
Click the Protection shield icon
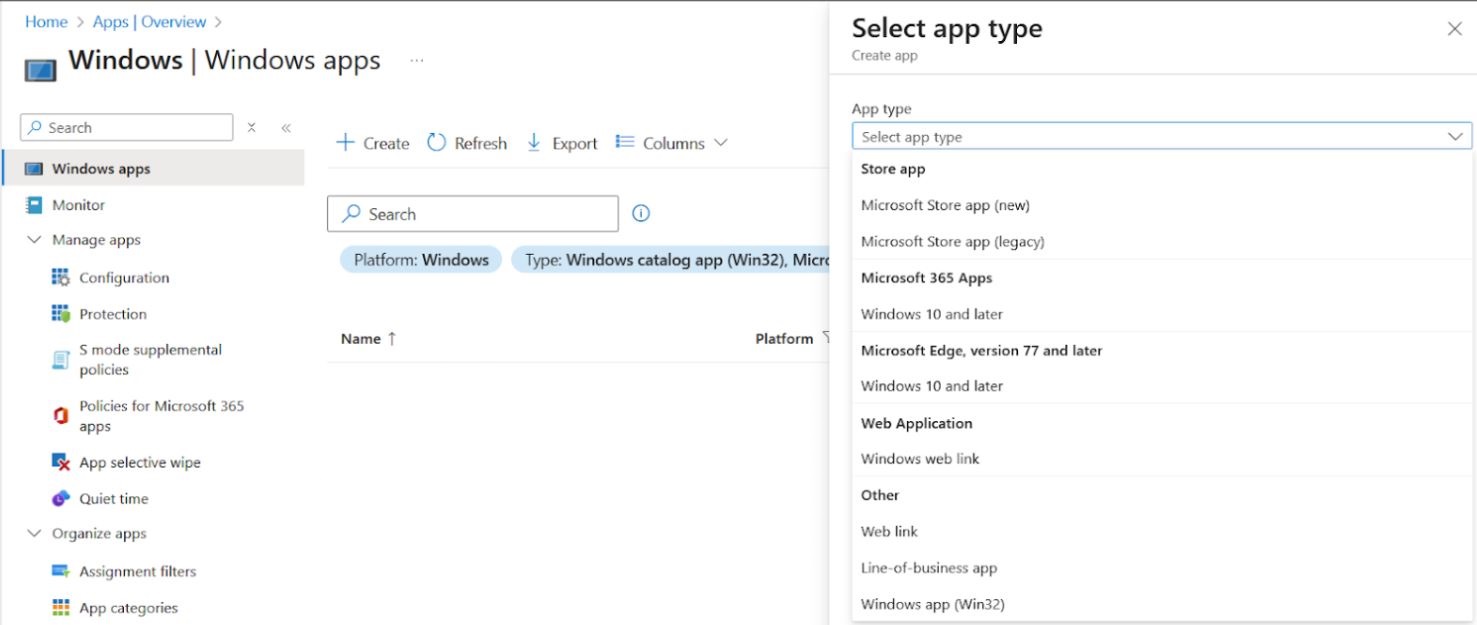pyautogui.click(x=61, y=314)
